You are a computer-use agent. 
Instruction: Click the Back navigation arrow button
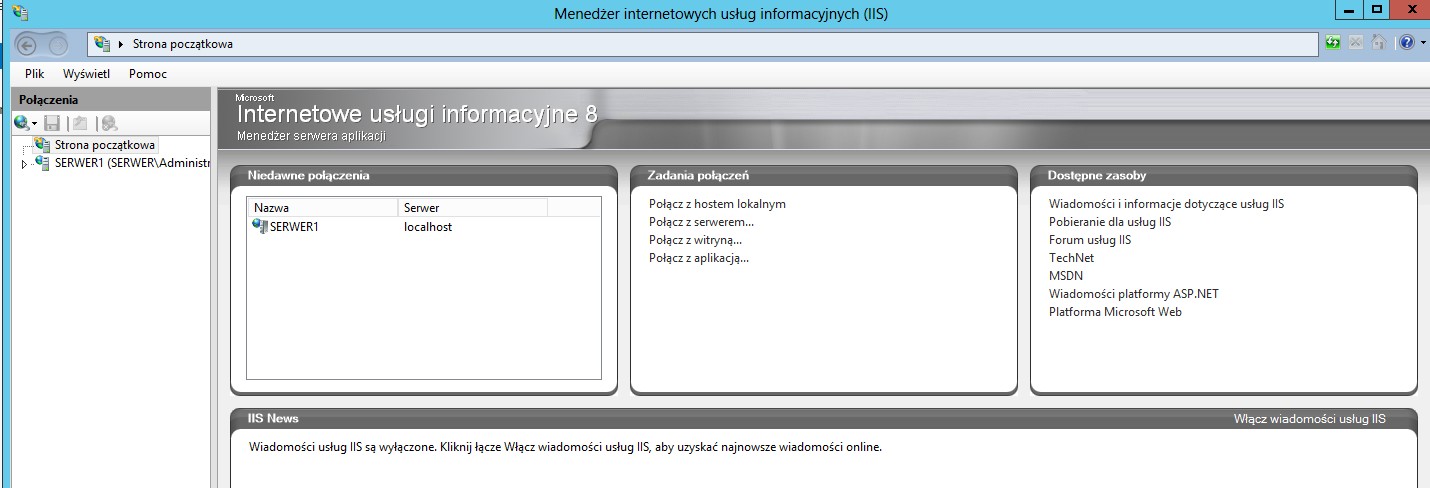pyautogui.click(x=27, y=44)
